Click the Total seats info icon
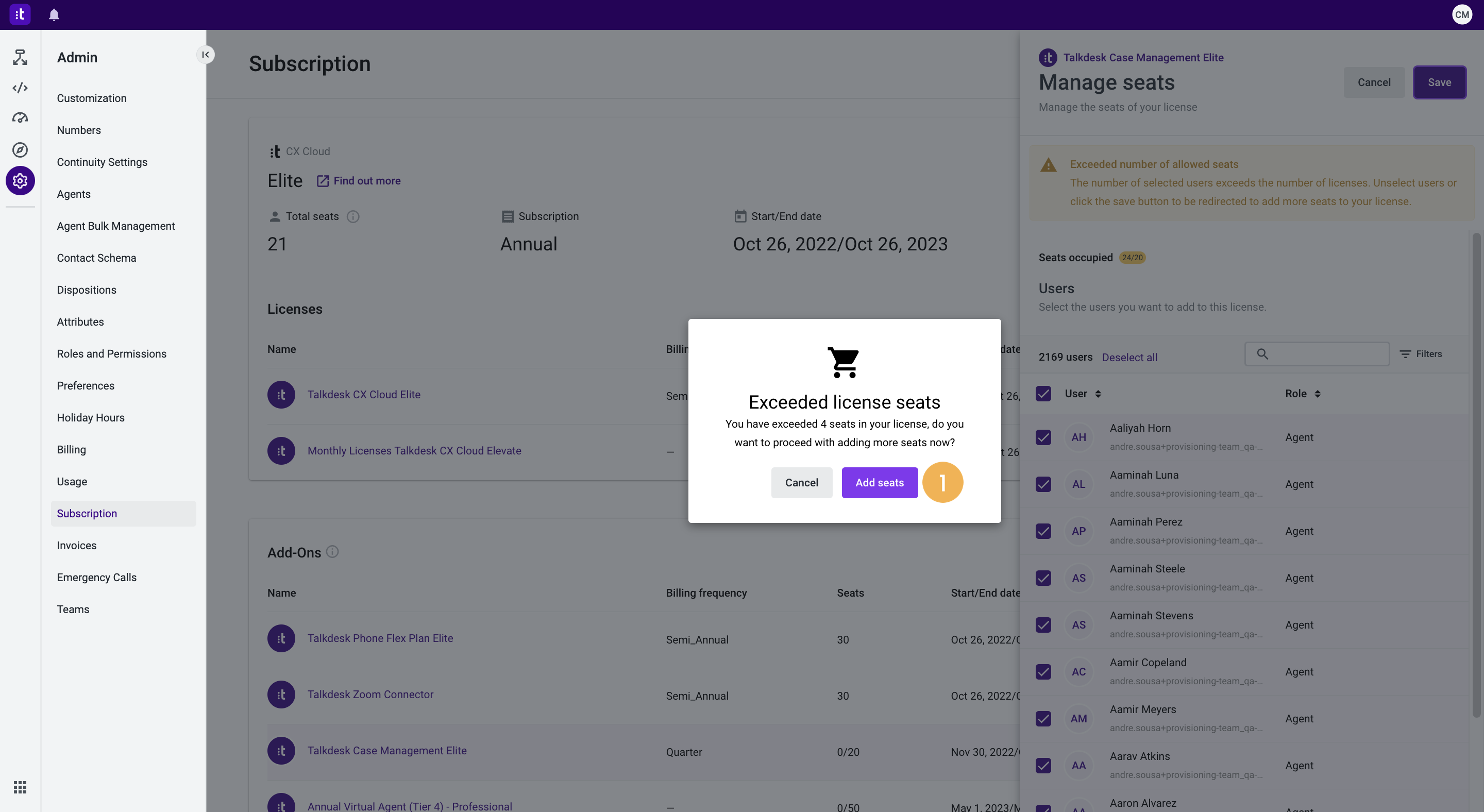Viewport: 1484px width, 812px height. click(x=353, y=216)
